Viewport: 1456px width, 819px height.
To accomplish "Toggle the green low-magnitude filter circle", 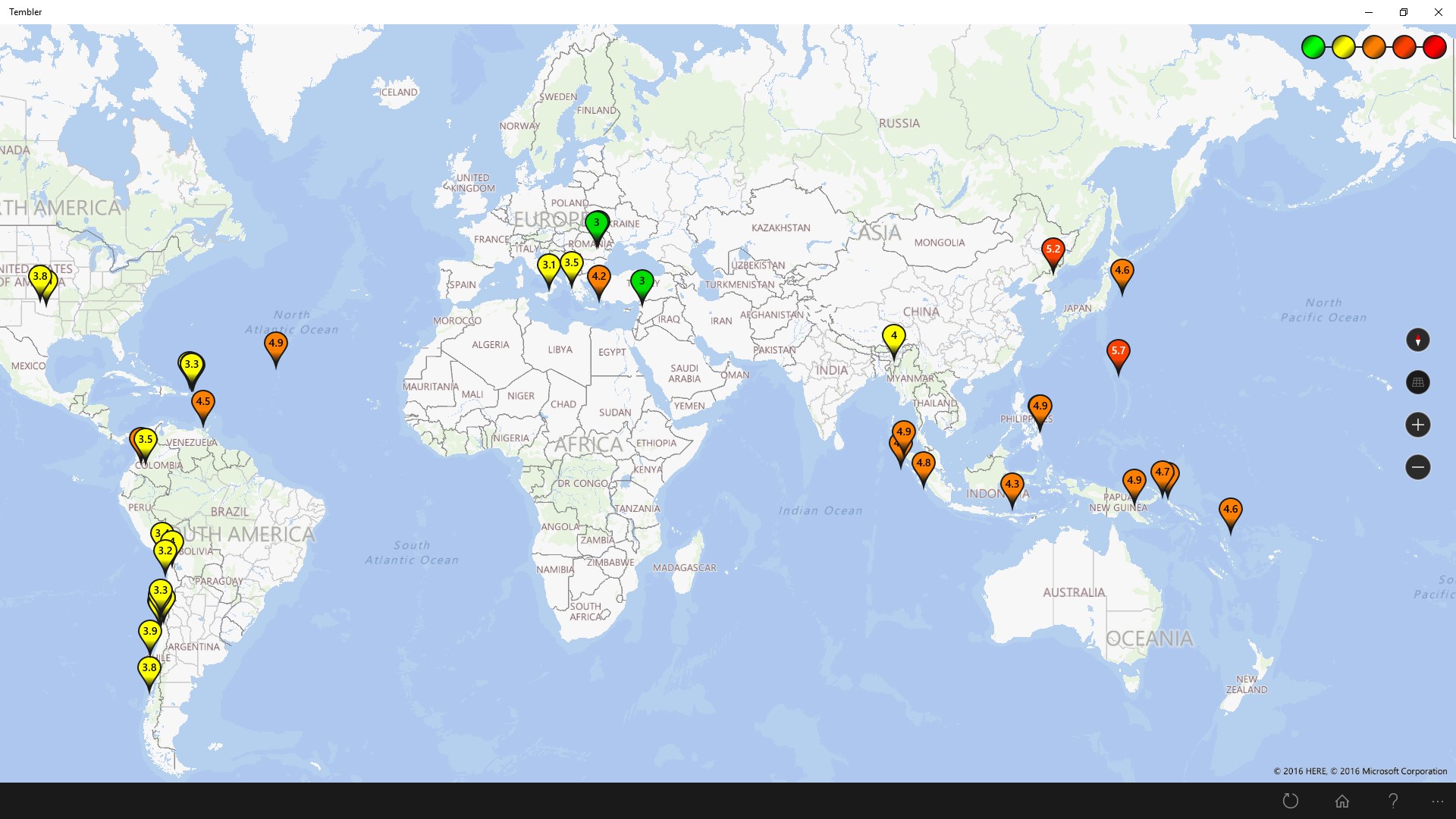I will pos(1314,47).
